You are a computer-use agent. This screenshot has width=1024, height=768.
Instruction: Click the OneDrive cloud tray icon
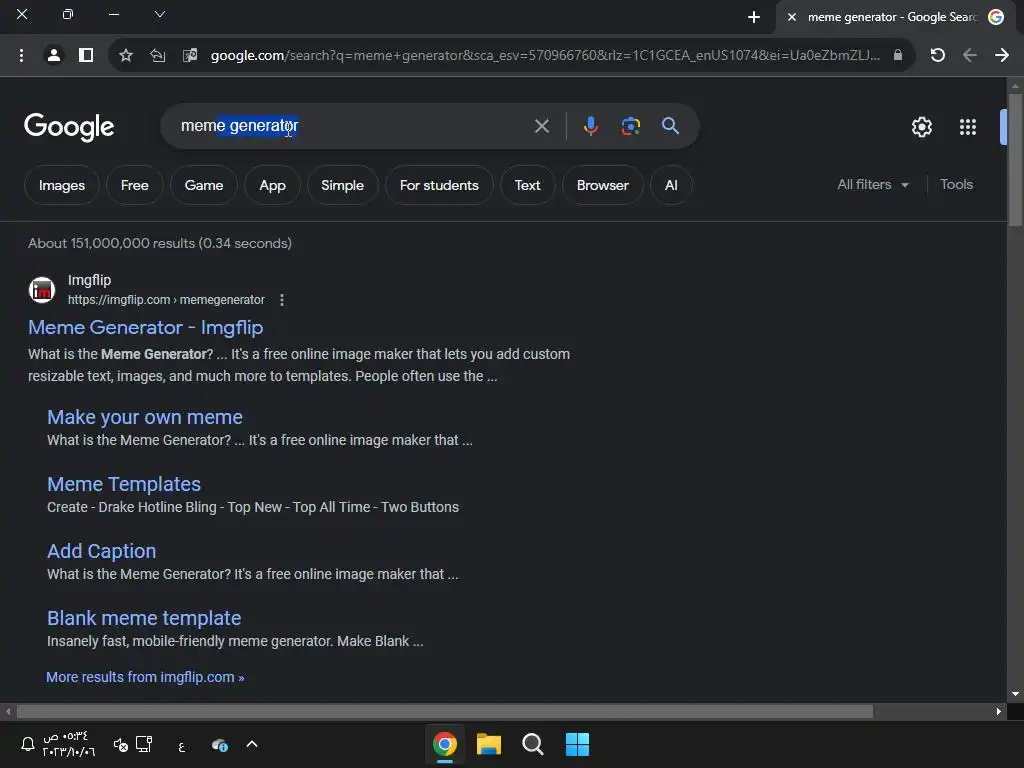[220, 744]
